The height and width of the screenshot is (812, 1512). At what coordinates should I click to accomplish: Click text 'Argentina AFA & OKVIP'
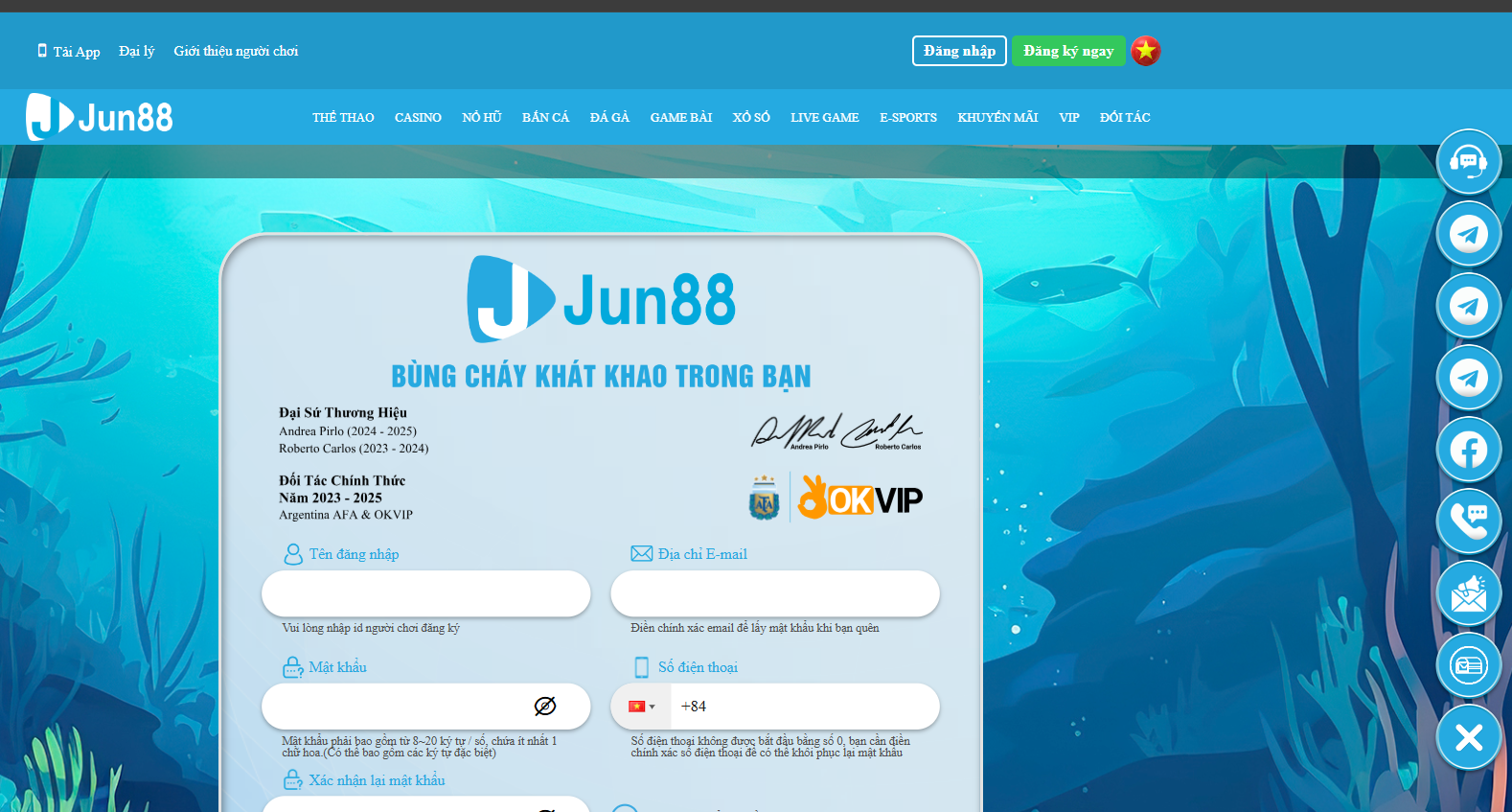click(x=346, y=515)
